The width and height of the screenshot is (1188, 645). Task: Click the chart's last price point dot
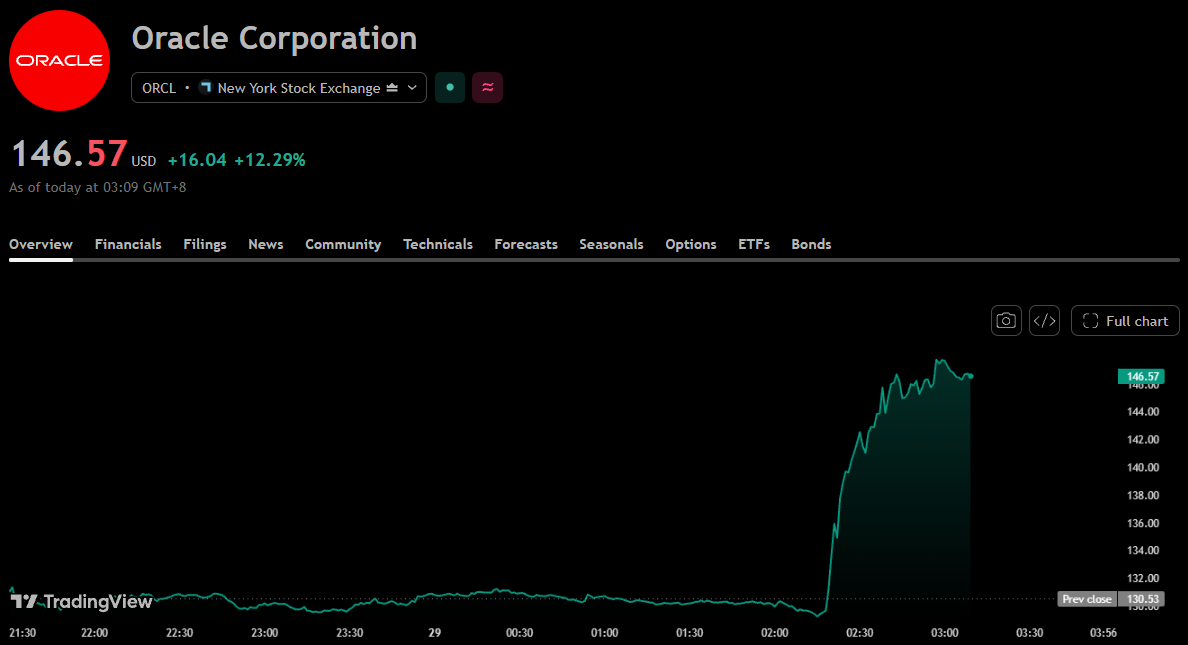tap(971, 376)
